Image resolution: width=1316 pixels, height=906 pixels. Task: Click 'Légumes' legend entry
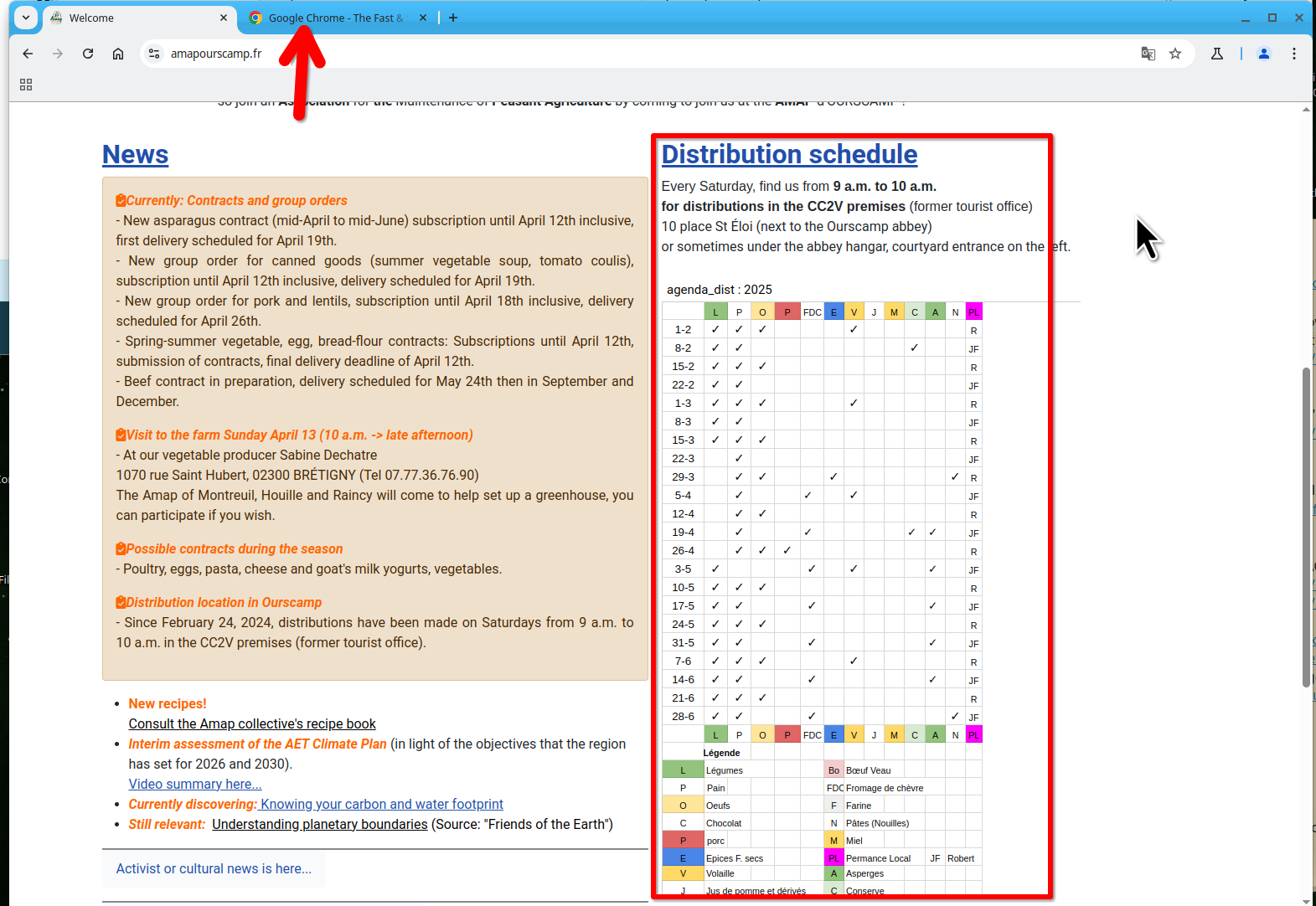coord(724,770)
